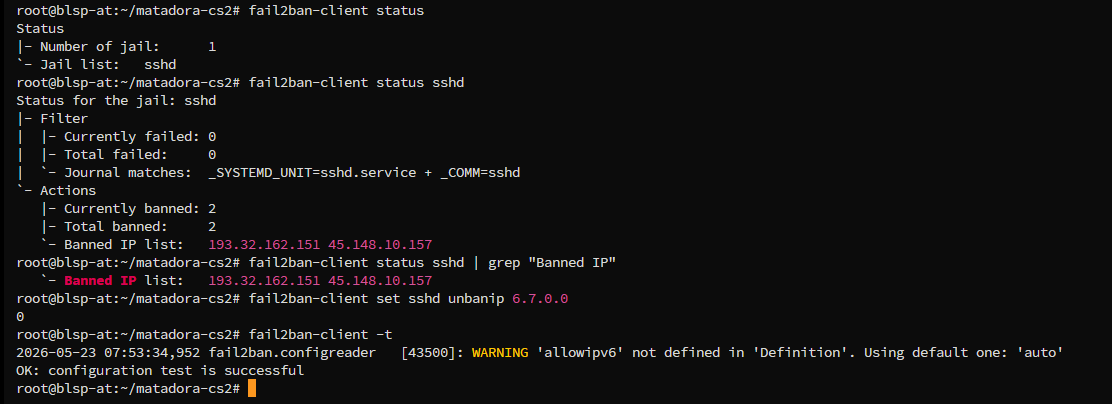Click the 'Status for the jail: sshd' line
1112x404 pixels.
[116, 101]
